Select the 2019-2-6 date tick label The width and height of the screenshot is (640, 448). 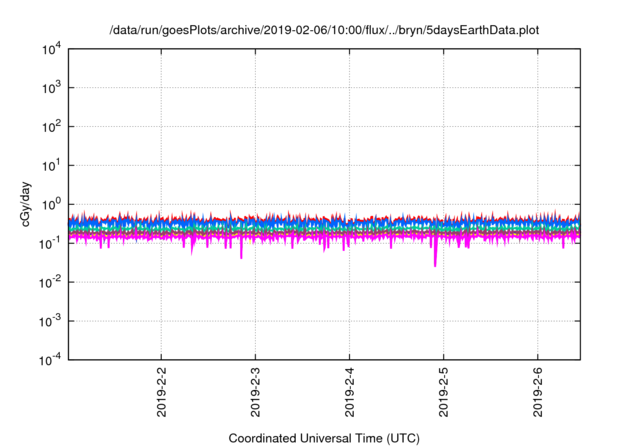(x=538, y=392)
